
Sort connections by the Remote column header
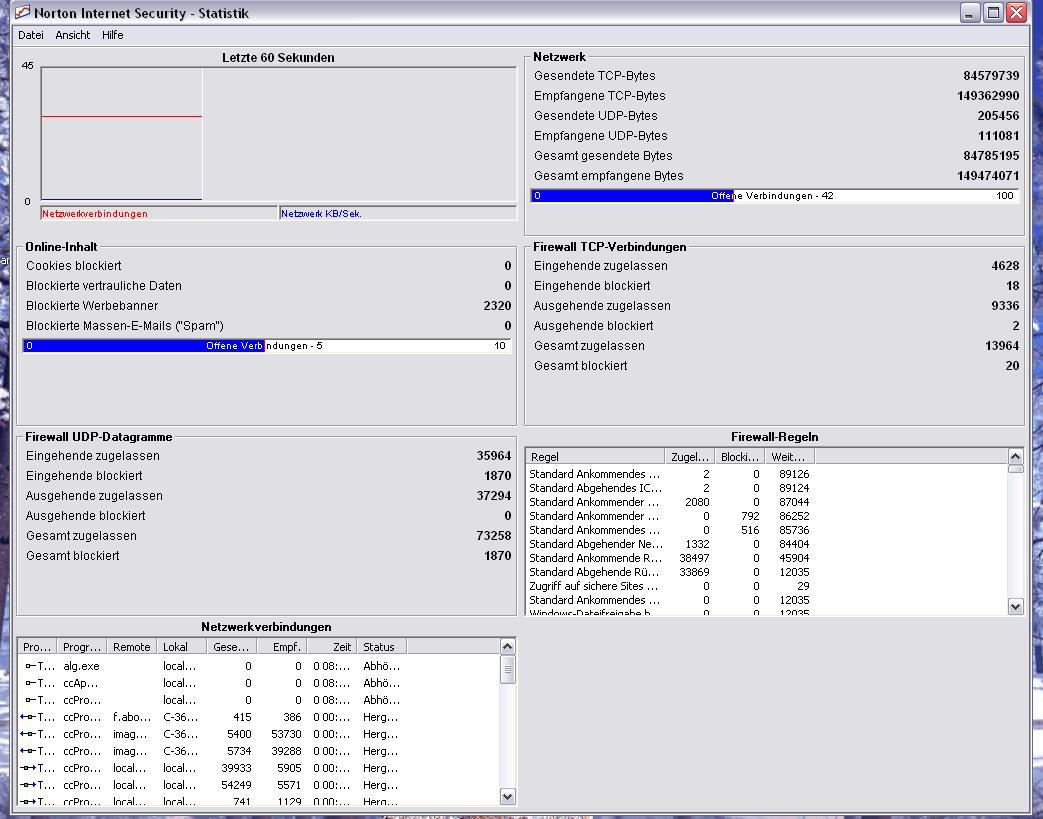click(132, 647)
